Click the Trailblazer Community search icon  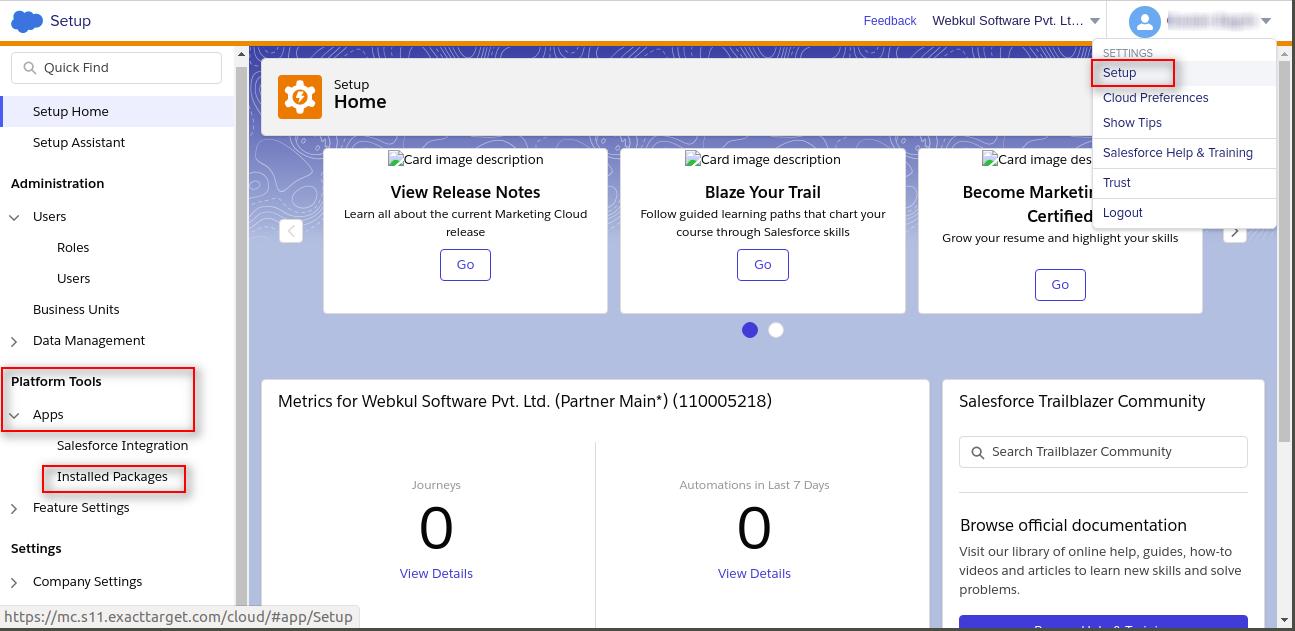(978, 452)
